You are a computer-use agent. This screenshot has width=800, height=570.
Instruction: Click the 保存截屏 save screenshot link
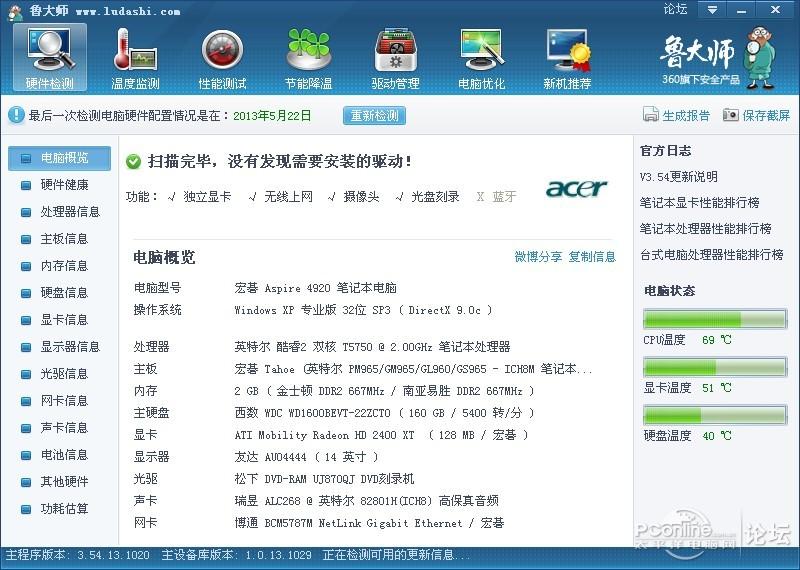pos(766,116)
